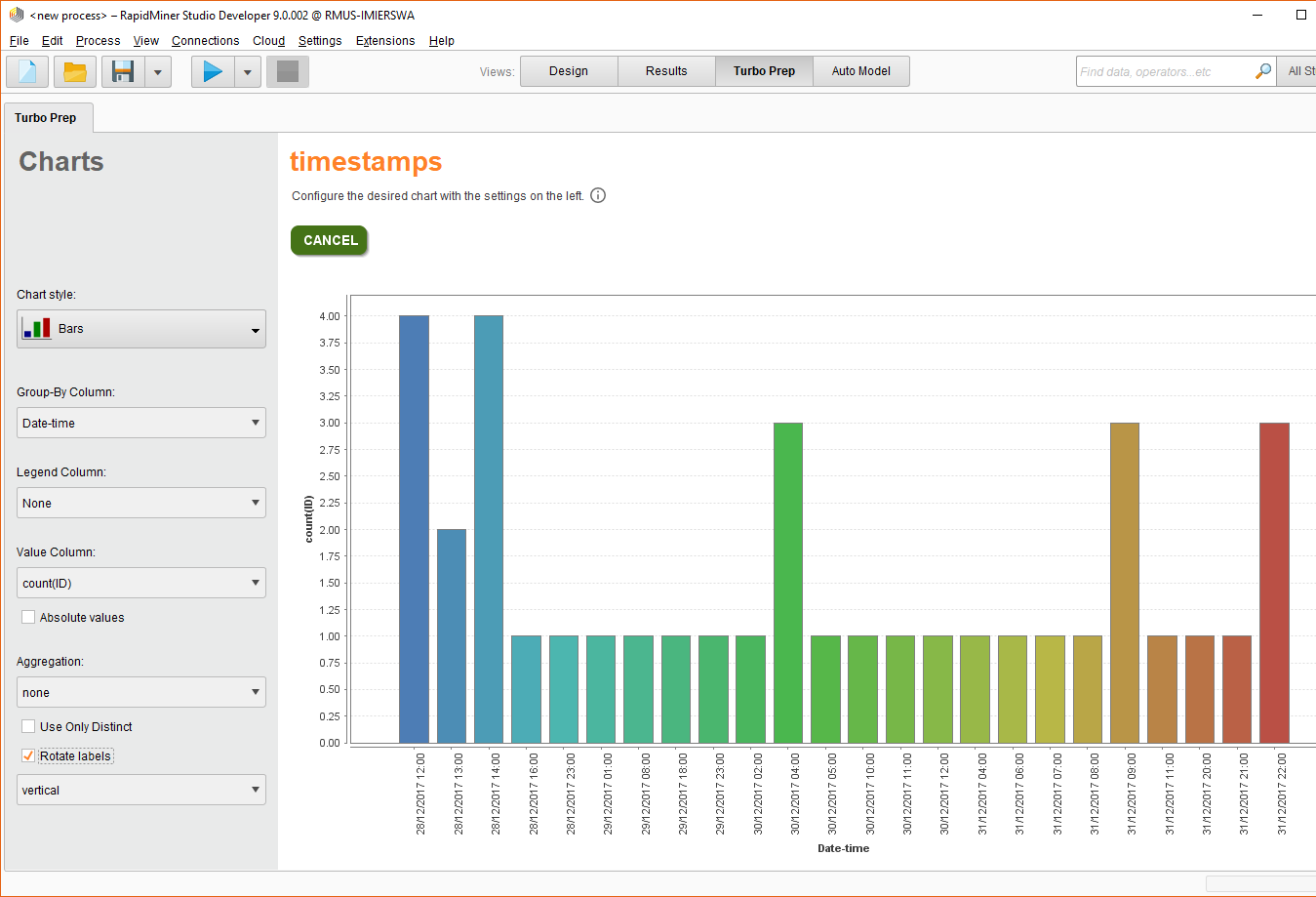Click the info icon beside instructions
1316x897 pixels.
point(598,195)
